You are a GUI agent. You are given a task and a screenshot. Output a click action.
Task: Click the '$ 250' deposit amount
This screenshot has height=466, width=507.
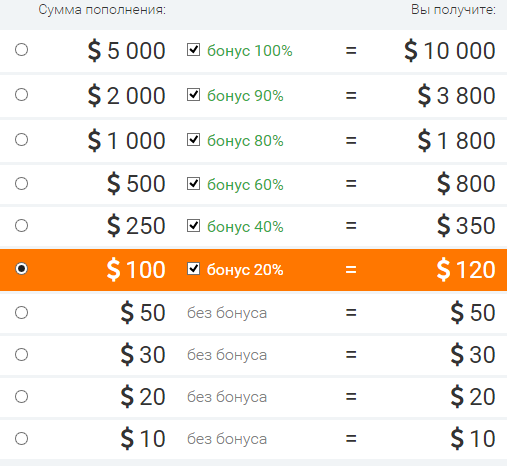[x=136, y=226]
